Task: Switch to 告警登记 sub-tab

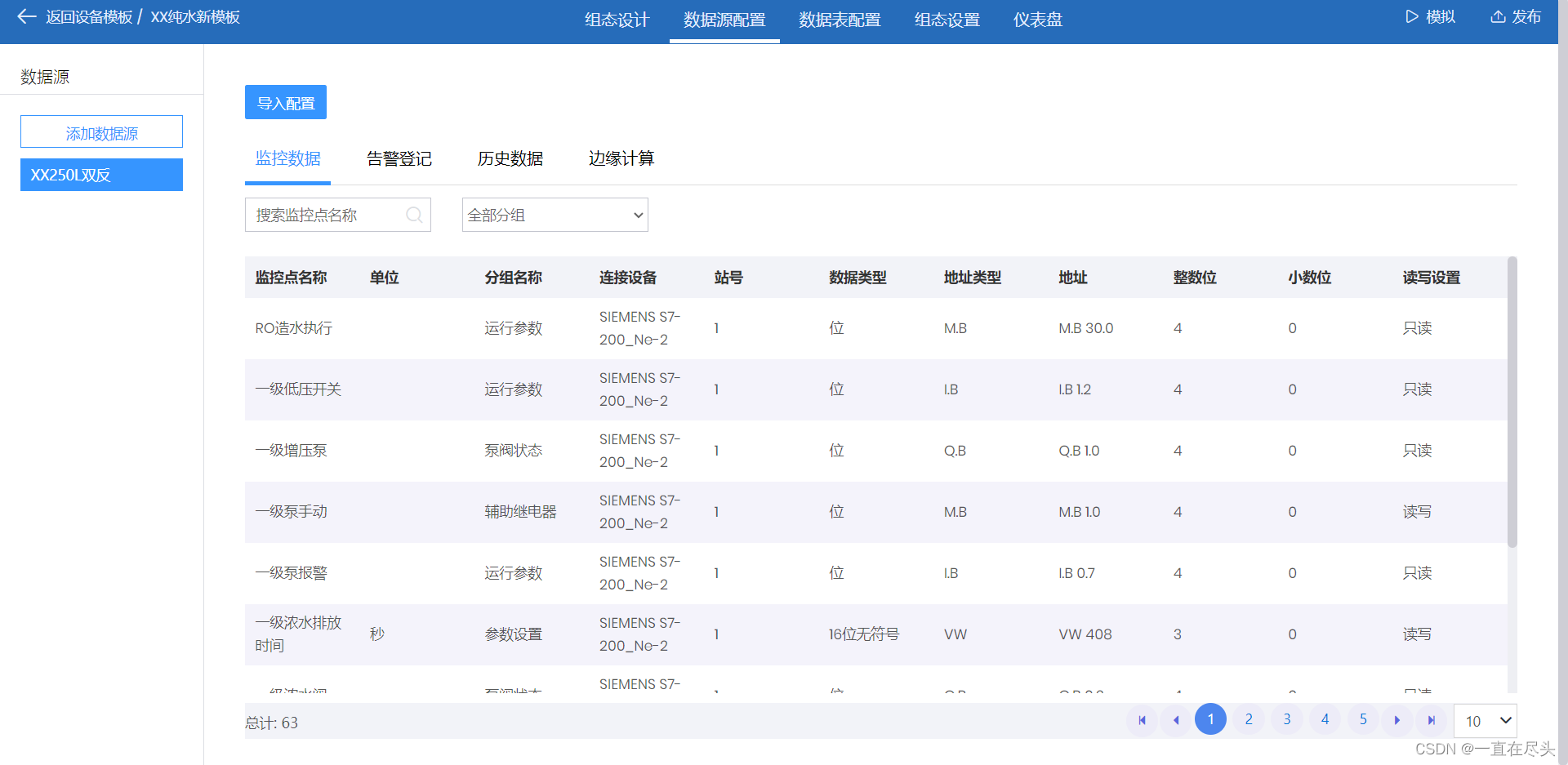Action: click(399, 158)
